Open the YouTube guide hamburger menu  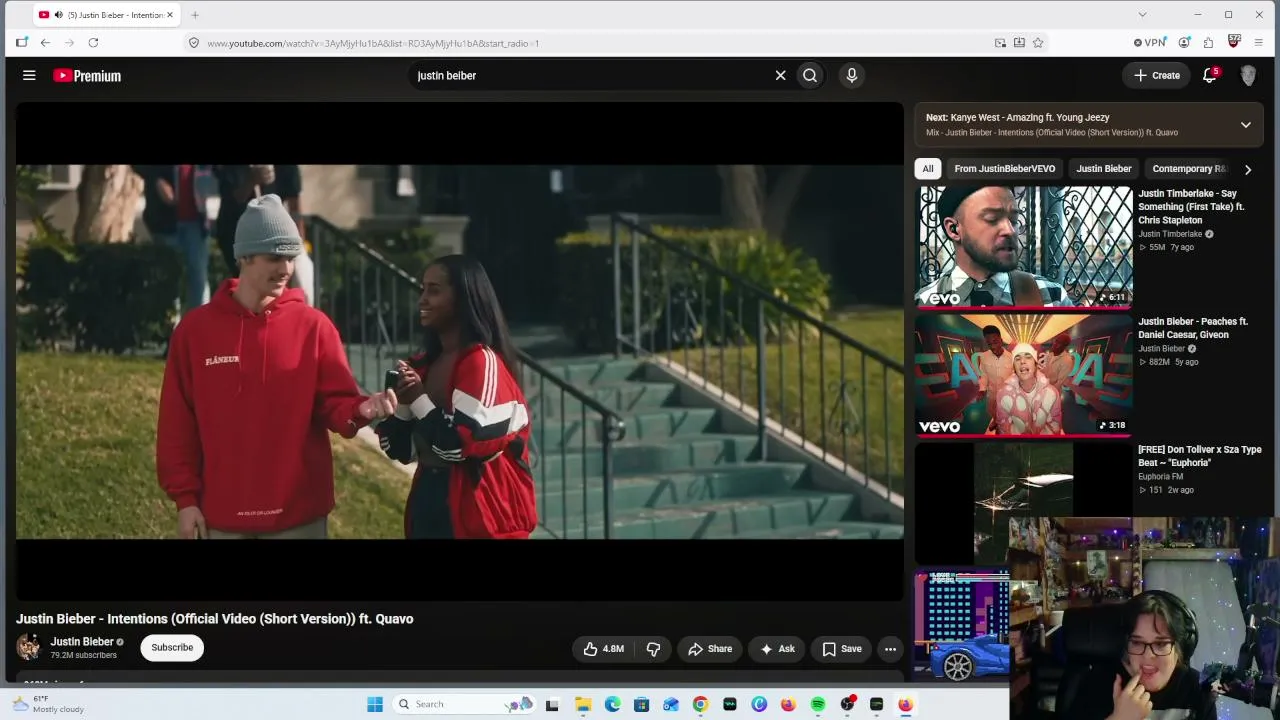pyautogui.click(x=29, y=75)
